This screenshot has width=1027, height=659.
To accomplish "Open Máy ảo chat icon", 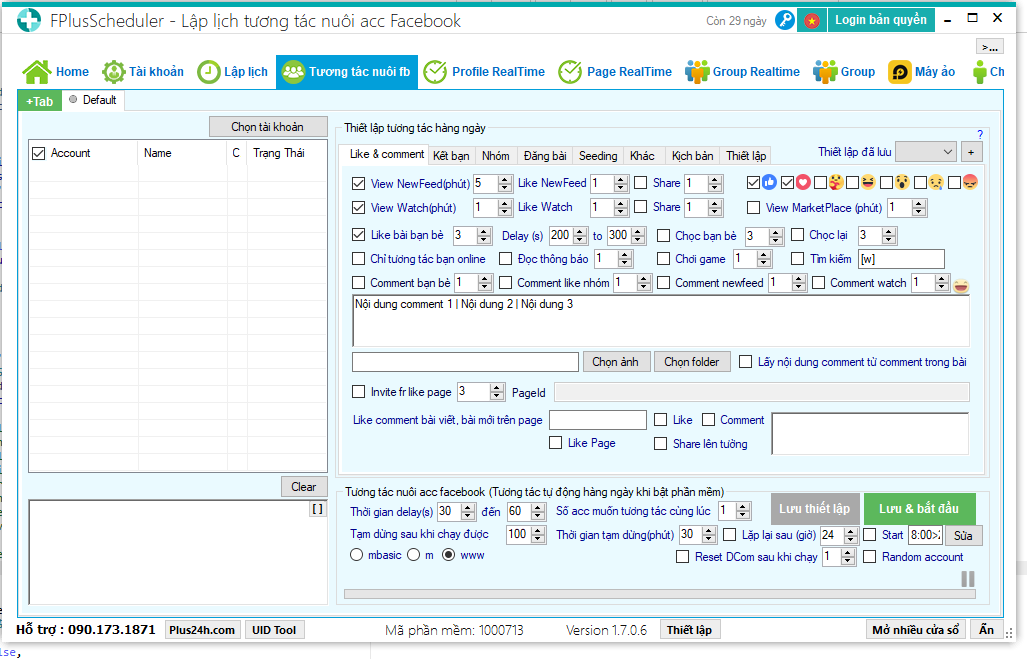I will click(899, 72).
